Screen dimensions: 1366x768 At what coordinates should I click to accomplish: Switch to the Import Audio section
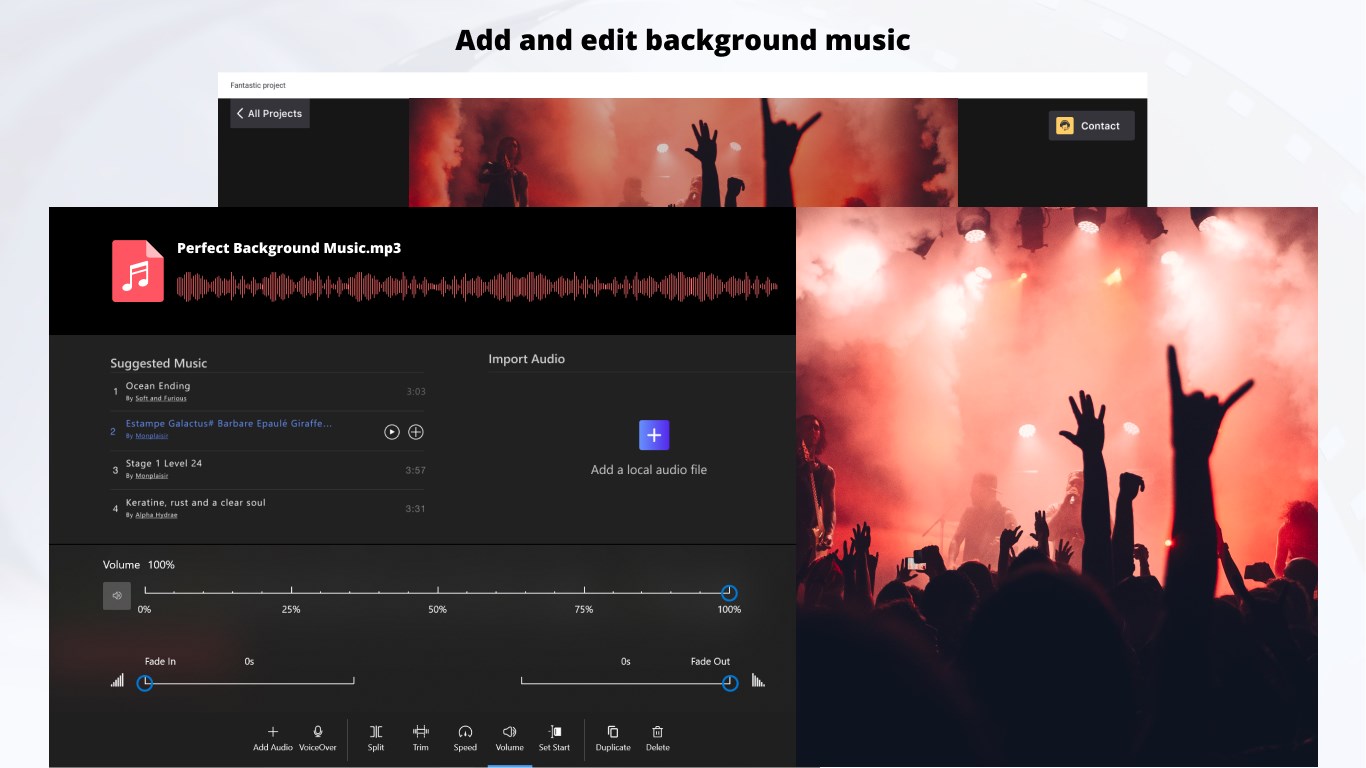[x=527, y=358]
